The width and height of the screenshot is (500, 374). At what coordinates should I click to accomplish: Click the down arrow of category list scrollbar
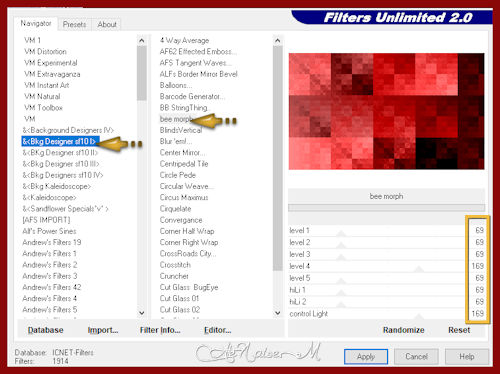[x=142, y=313]
